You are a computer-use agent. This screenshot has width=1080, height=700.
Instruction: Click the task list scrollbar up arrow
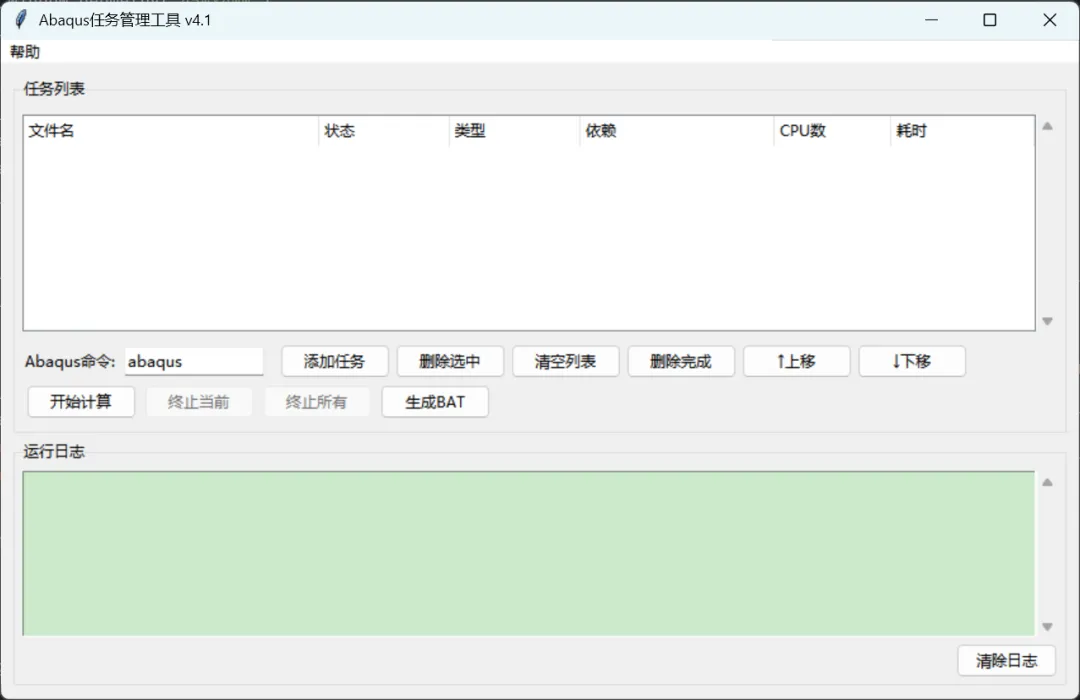point(1048,126)
